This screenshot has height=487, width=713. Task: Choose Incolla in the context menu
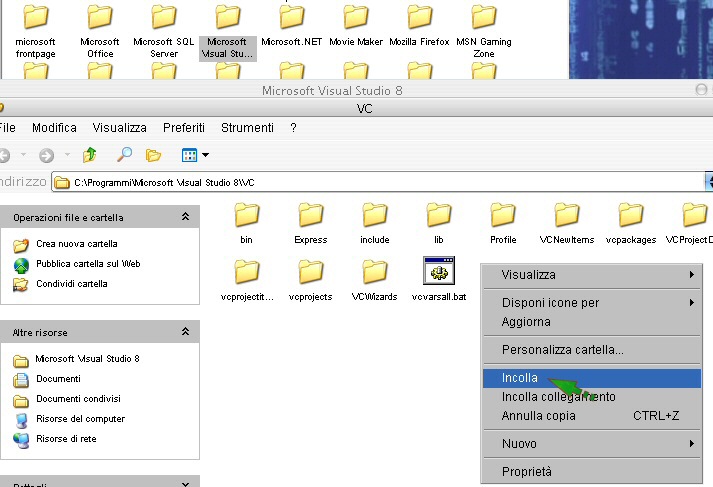(592, 378)
